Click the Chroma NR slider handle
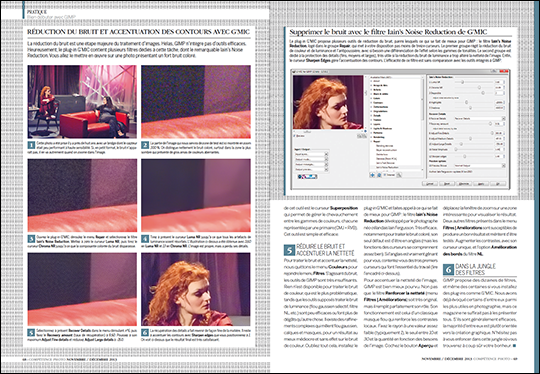The height and width of the screenshot is (374, 540). pos(479,87)
